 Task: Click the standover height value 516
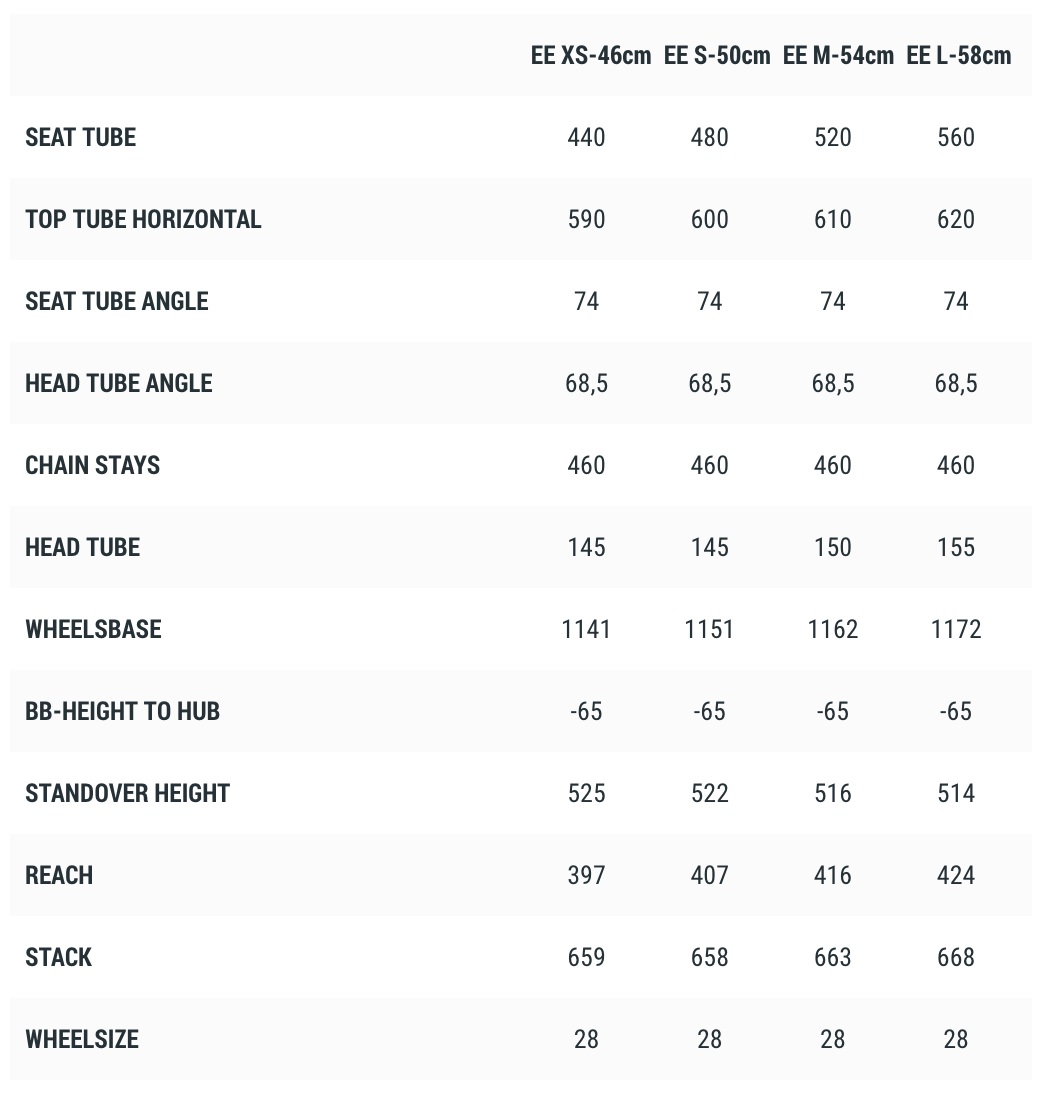pyautogui.click(x=833, y=794)
